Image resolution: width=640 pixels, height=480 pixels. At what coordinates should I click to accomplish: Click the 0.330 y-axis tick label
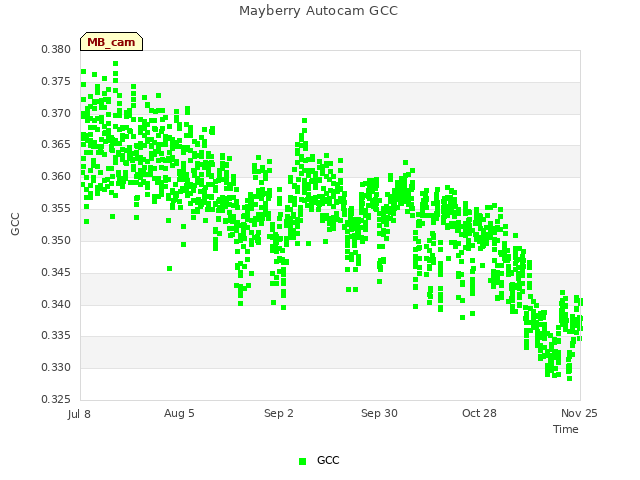(x=56, y=367)
